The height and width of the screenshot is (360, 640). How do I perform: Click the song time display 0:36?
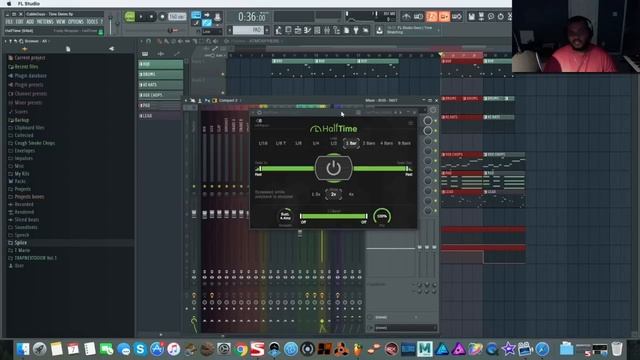click(252, 17)
